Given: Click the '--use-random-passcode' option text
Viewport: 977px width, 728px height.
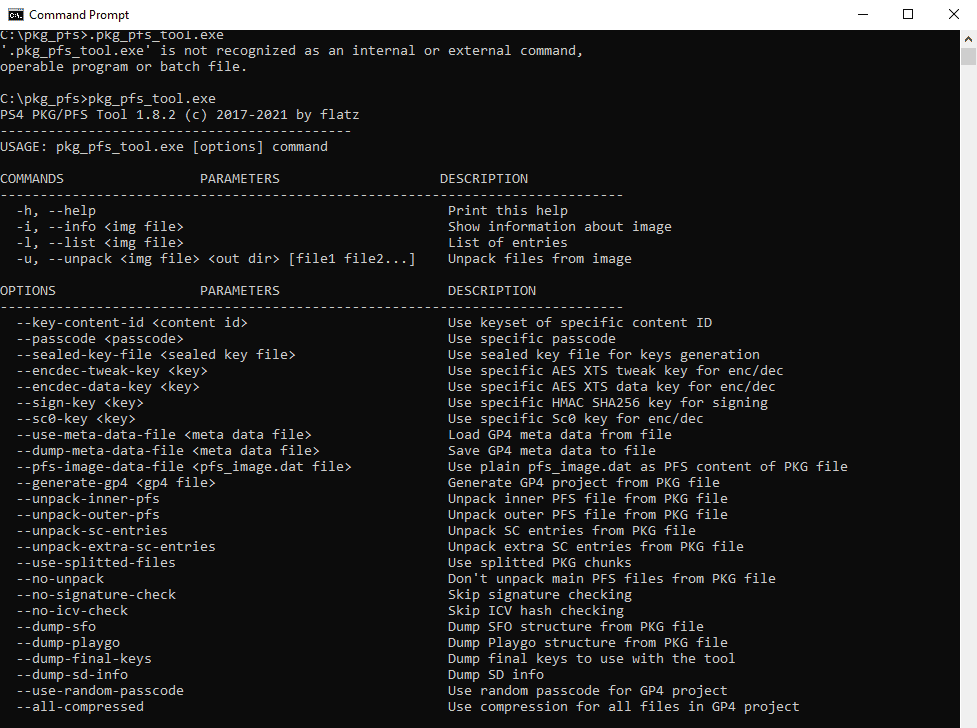Looking at the screenshot, I should pyautogui.click(x=102, y=690).
